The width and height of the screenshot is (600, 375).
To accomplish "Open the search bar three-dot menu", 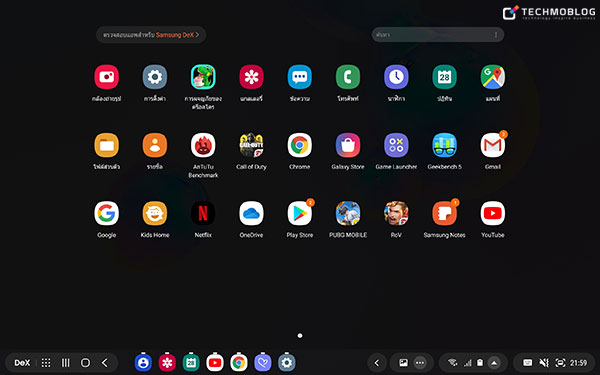I will click(x=496, y=35).
